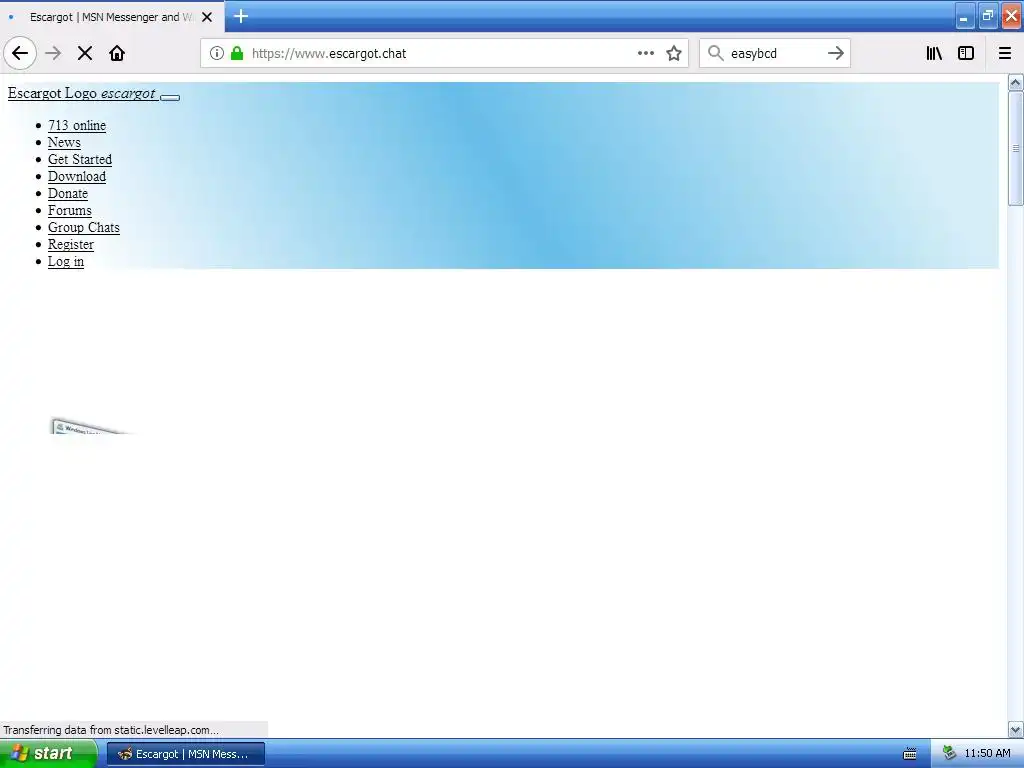Screen dimensions: 1024x768
Task: Open the 713 online link
Action: 76,125
